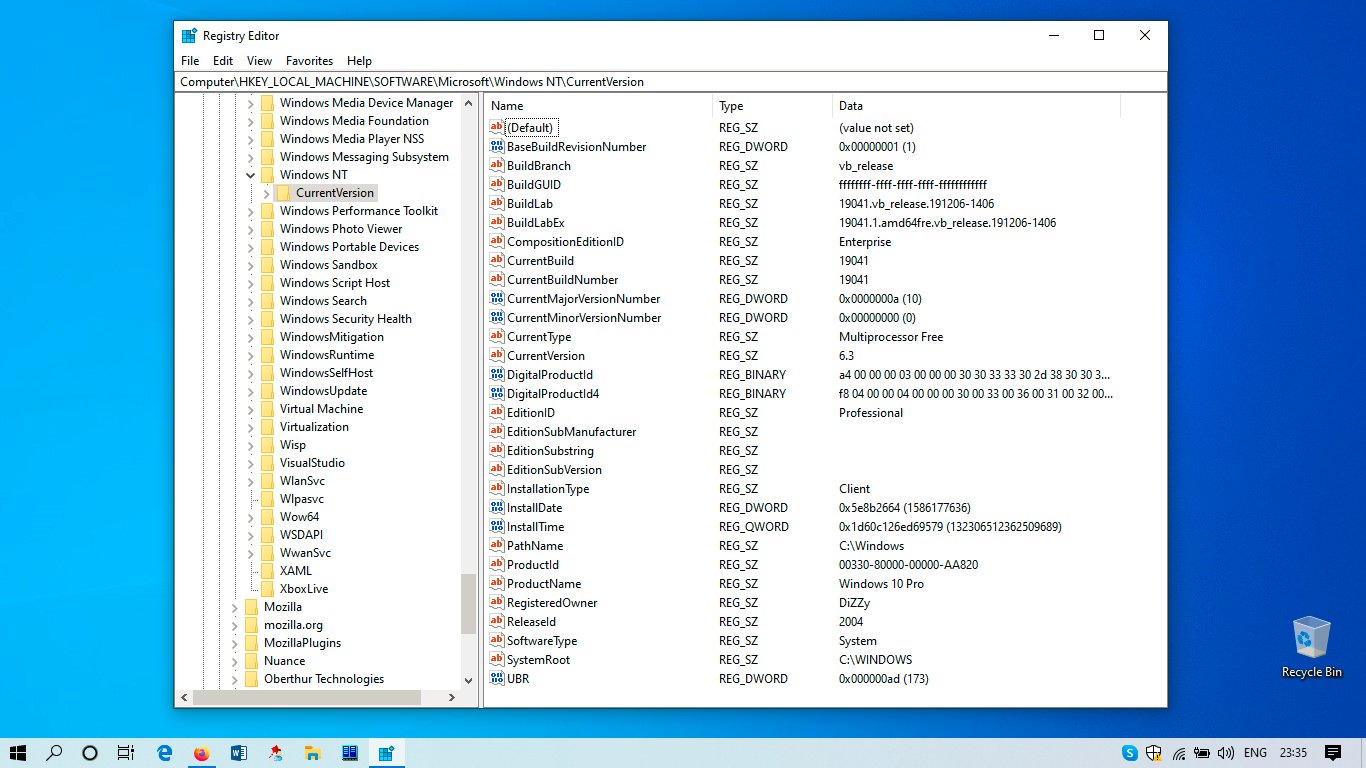Viewport: 1366px width, 768px height.
Task: Click the RegisteredOwner value icon
Action: click(x=497, y=603)
